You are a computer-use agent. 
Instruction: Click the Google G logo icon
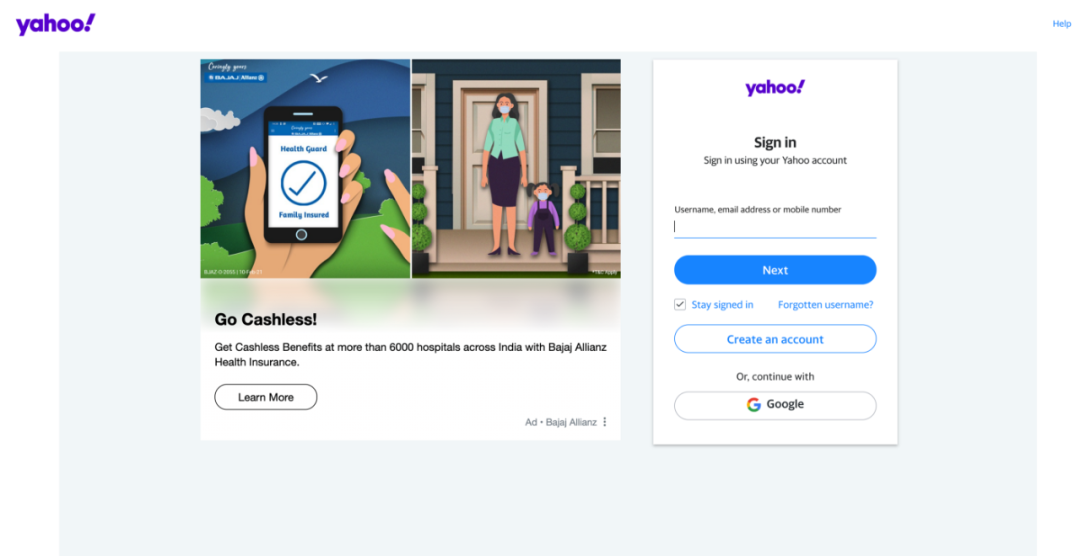[754, 405]
